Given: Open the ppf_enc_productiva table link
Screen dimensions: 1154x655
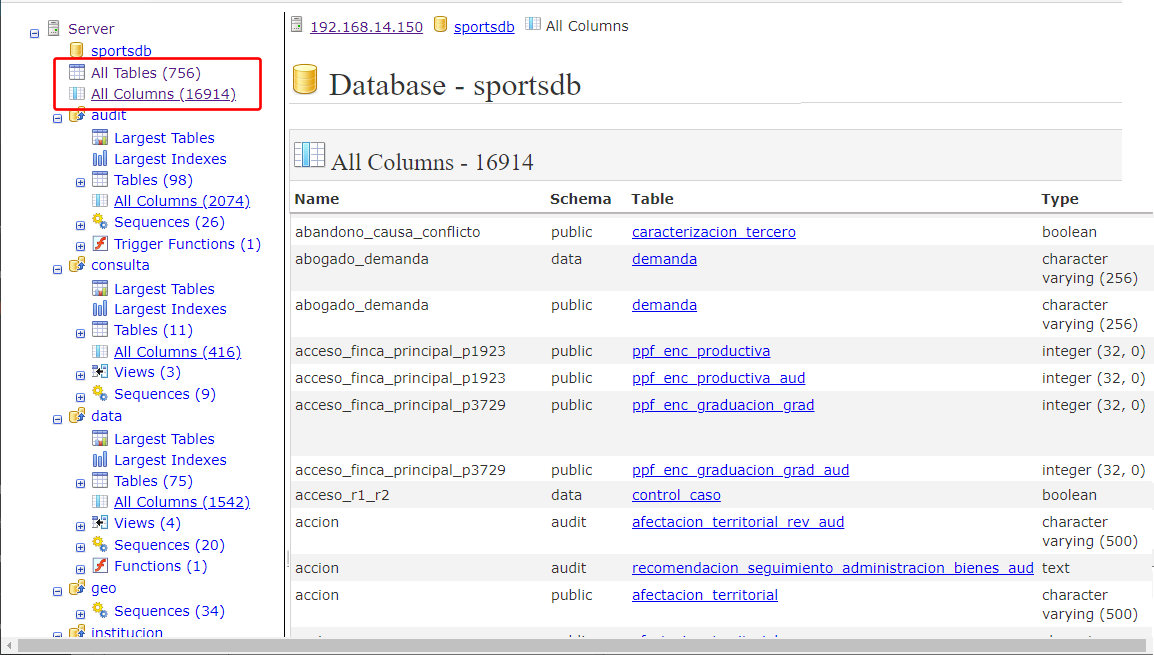Looking at the screenshot, I should [700, 351].
